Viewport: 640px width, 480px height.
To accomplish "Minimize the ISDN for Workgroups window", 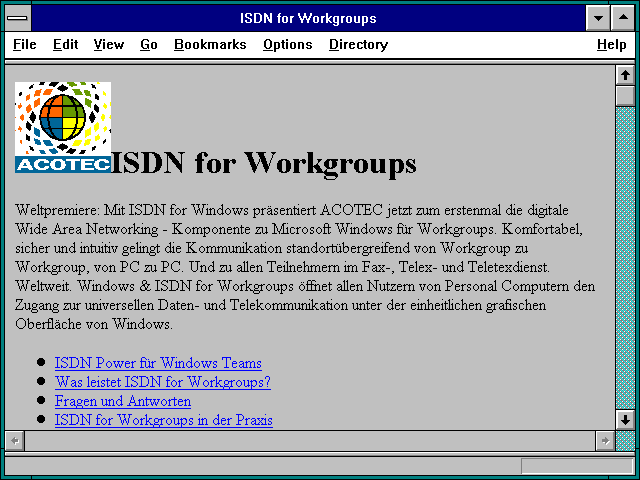I will point(598,18).
